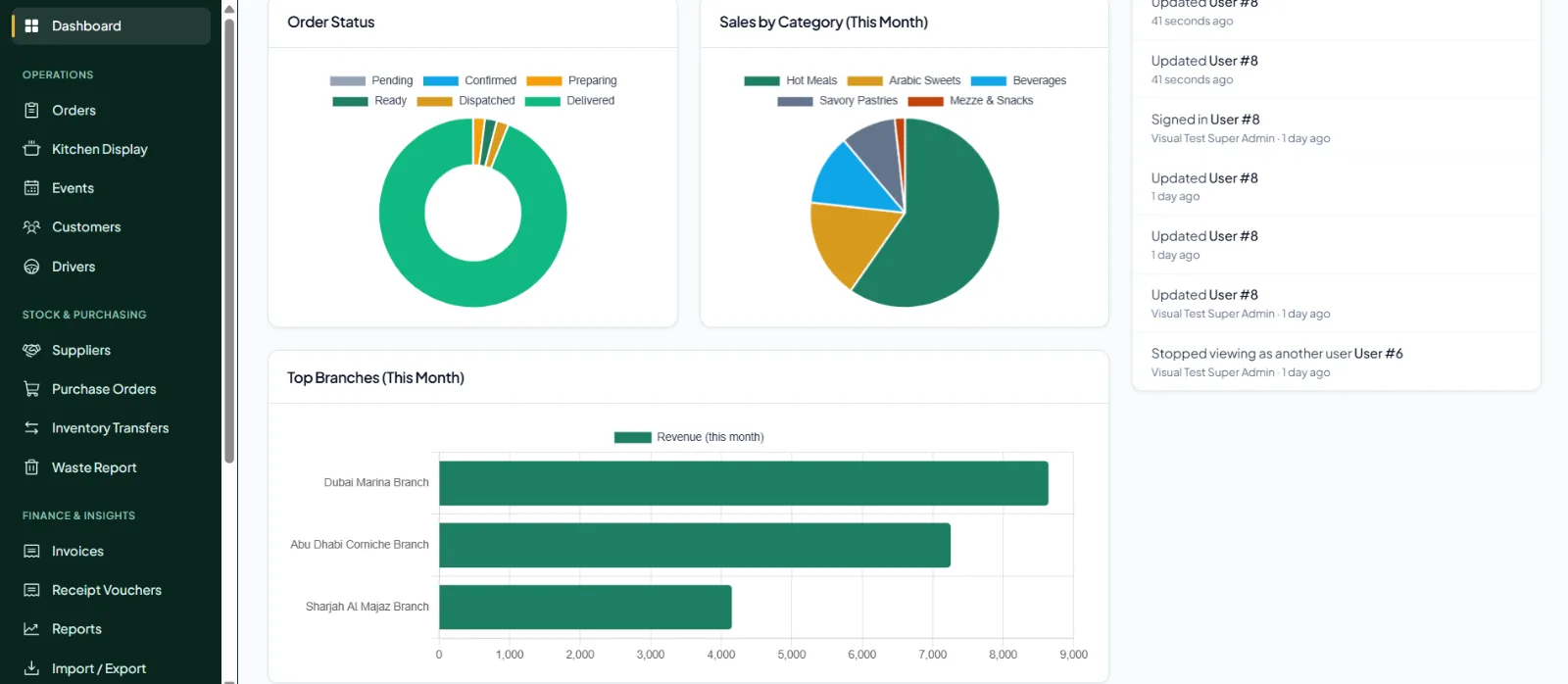View the Waste Report
The width and height of the screenshot is (1568, 684).
coord(111,467)
